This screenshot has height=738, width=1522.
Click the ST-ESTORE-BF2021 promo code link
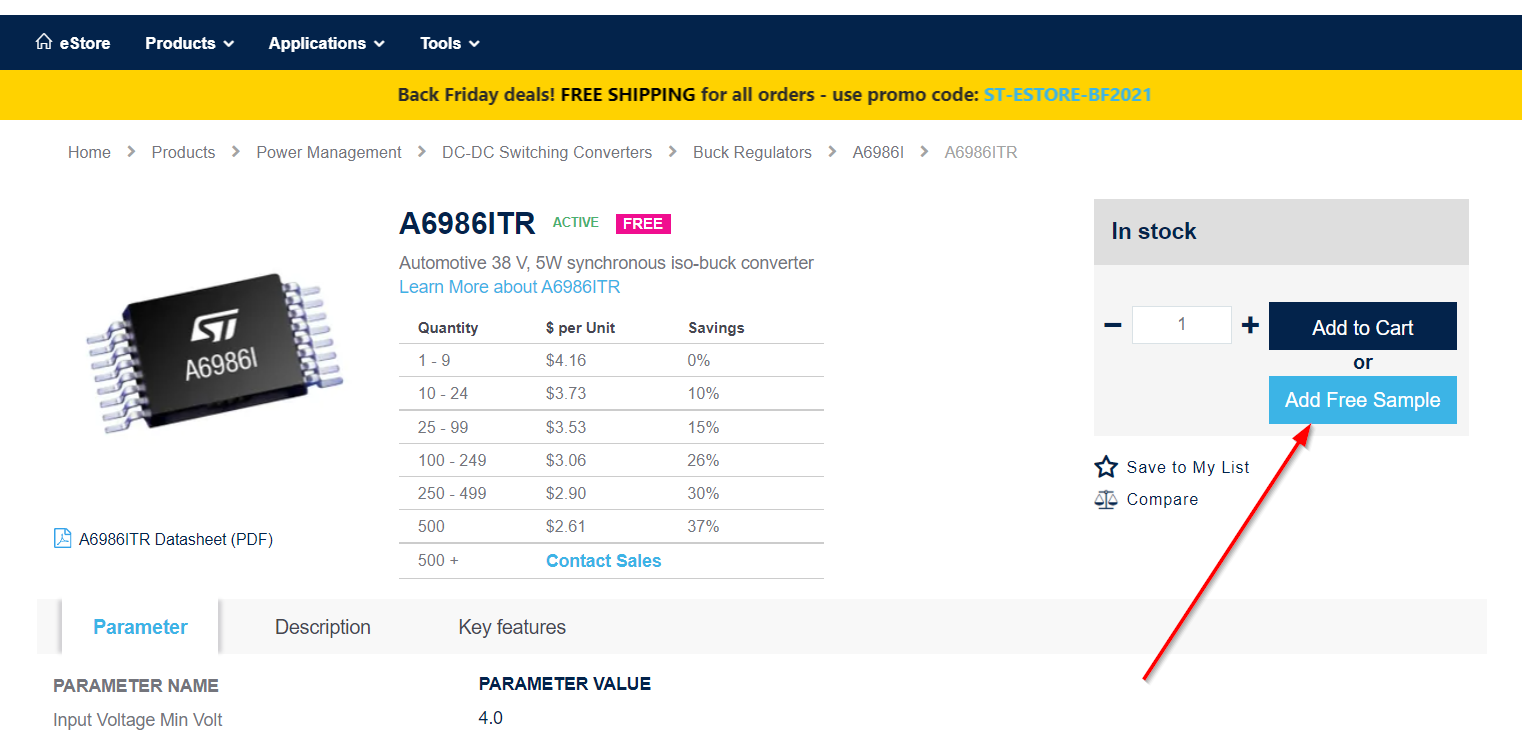coord(1067,95)
